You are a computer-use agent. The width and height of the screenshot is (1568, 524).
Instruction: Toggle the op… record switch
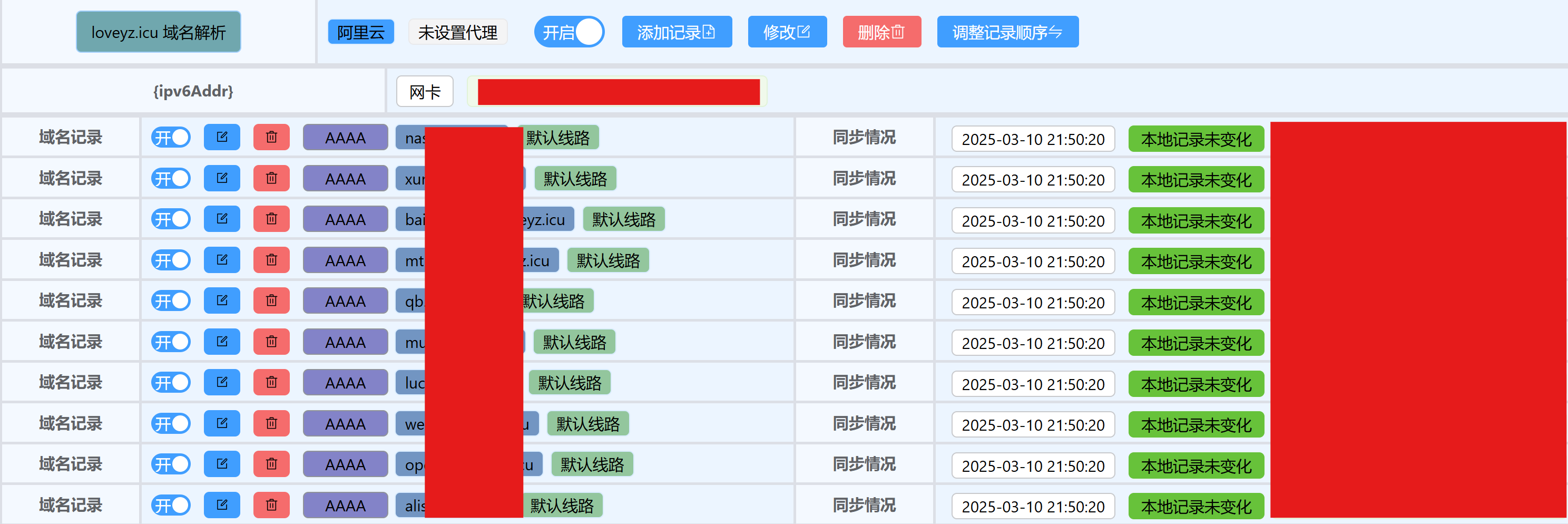tap(171, 464)
